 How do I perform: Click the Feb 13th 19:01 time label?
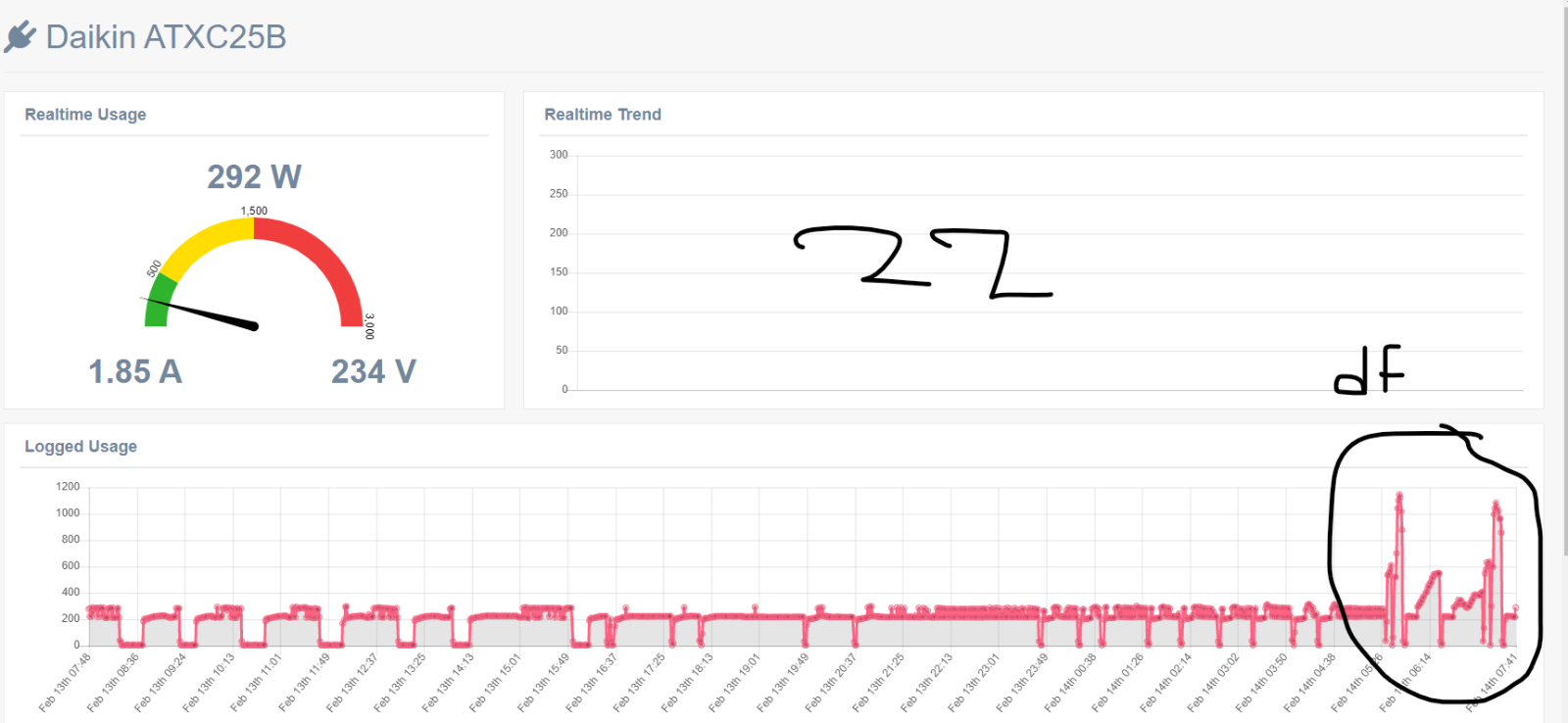tap(735, 683)
